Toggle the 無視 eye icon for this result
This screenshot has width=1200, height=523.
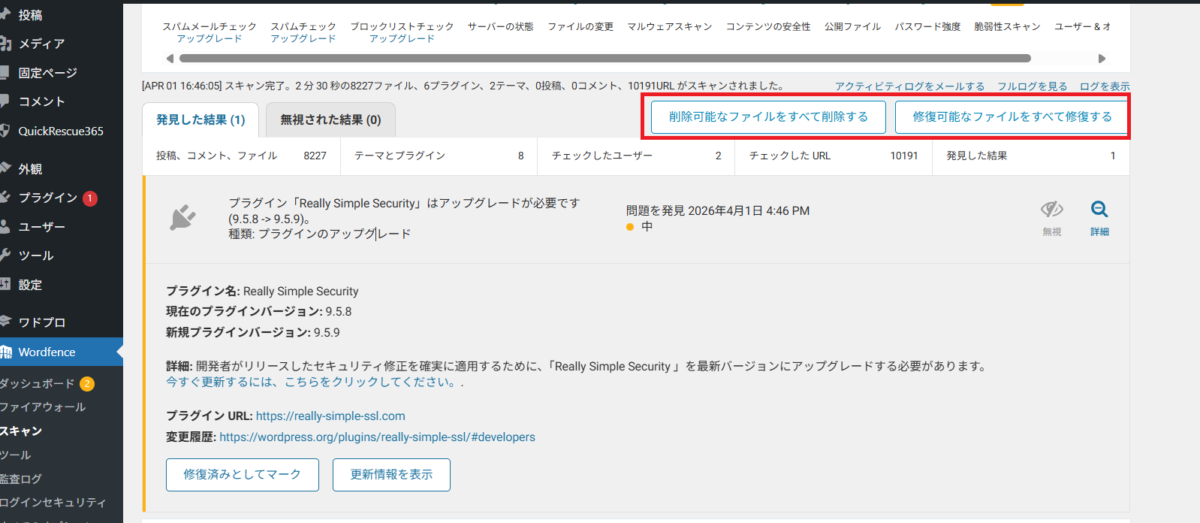[x=1051, y=210]
